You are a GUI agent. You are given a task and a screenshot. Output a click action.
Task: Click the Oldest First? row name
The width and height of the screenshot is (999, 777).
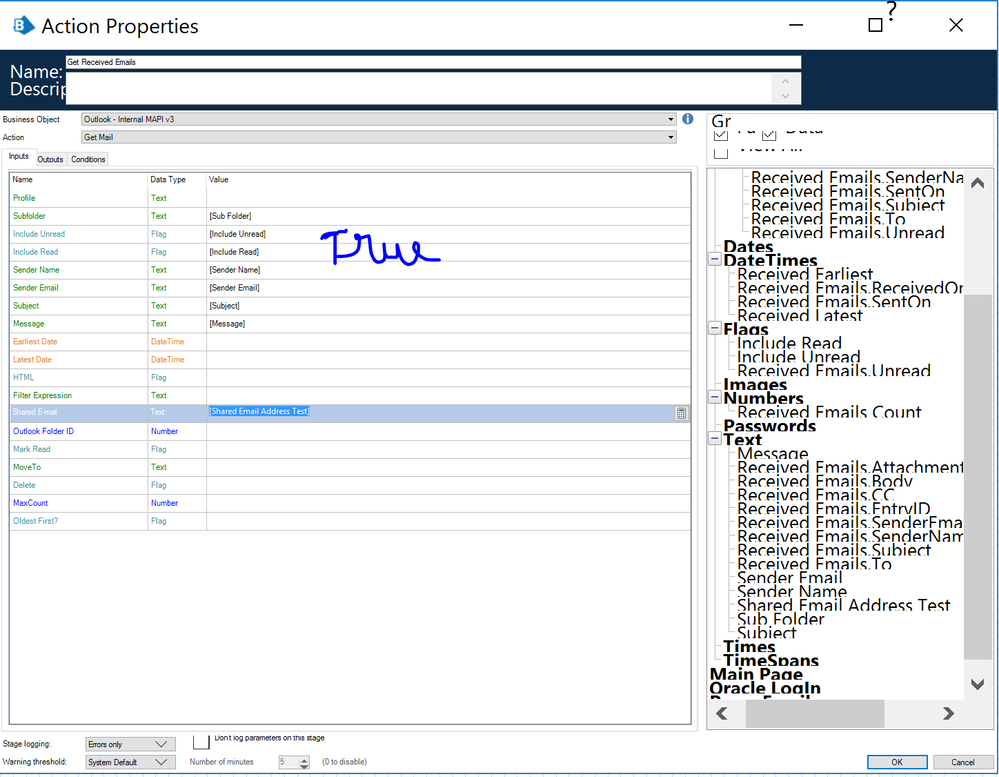click(x=35, y=521)
